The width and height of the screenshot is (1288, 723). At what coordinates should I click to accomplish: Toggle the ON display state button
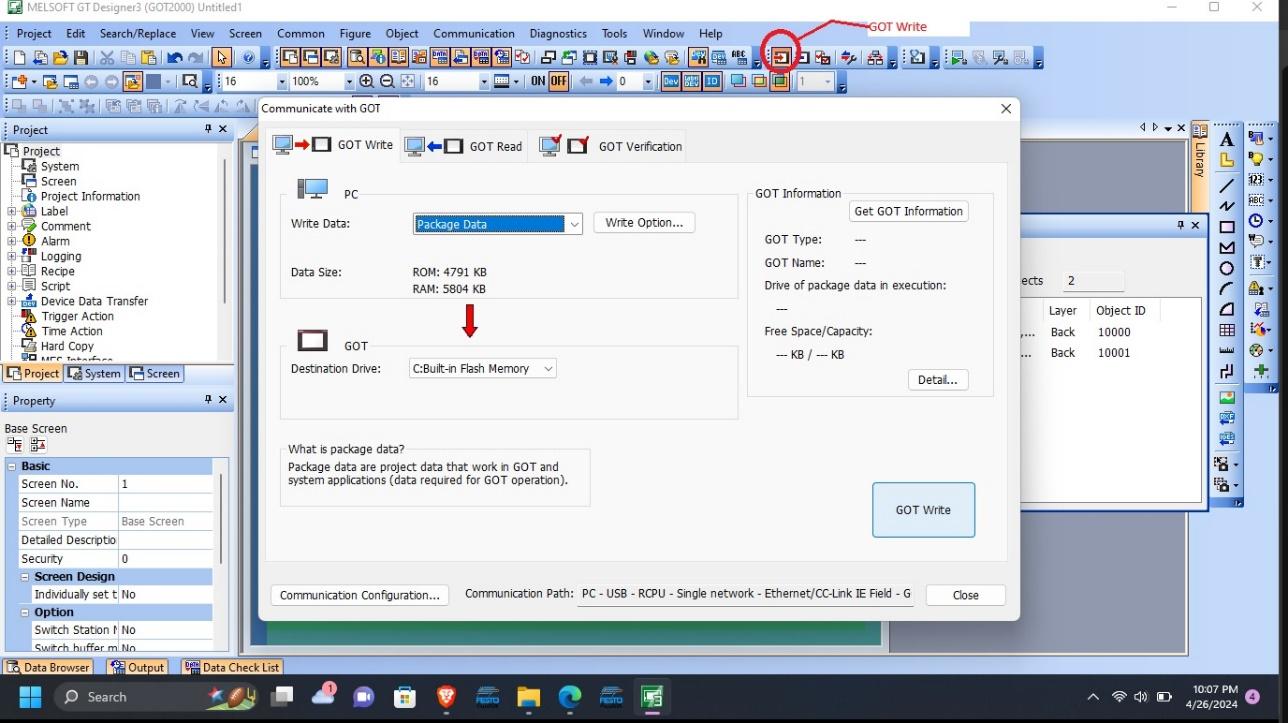(x=538, y=81)
